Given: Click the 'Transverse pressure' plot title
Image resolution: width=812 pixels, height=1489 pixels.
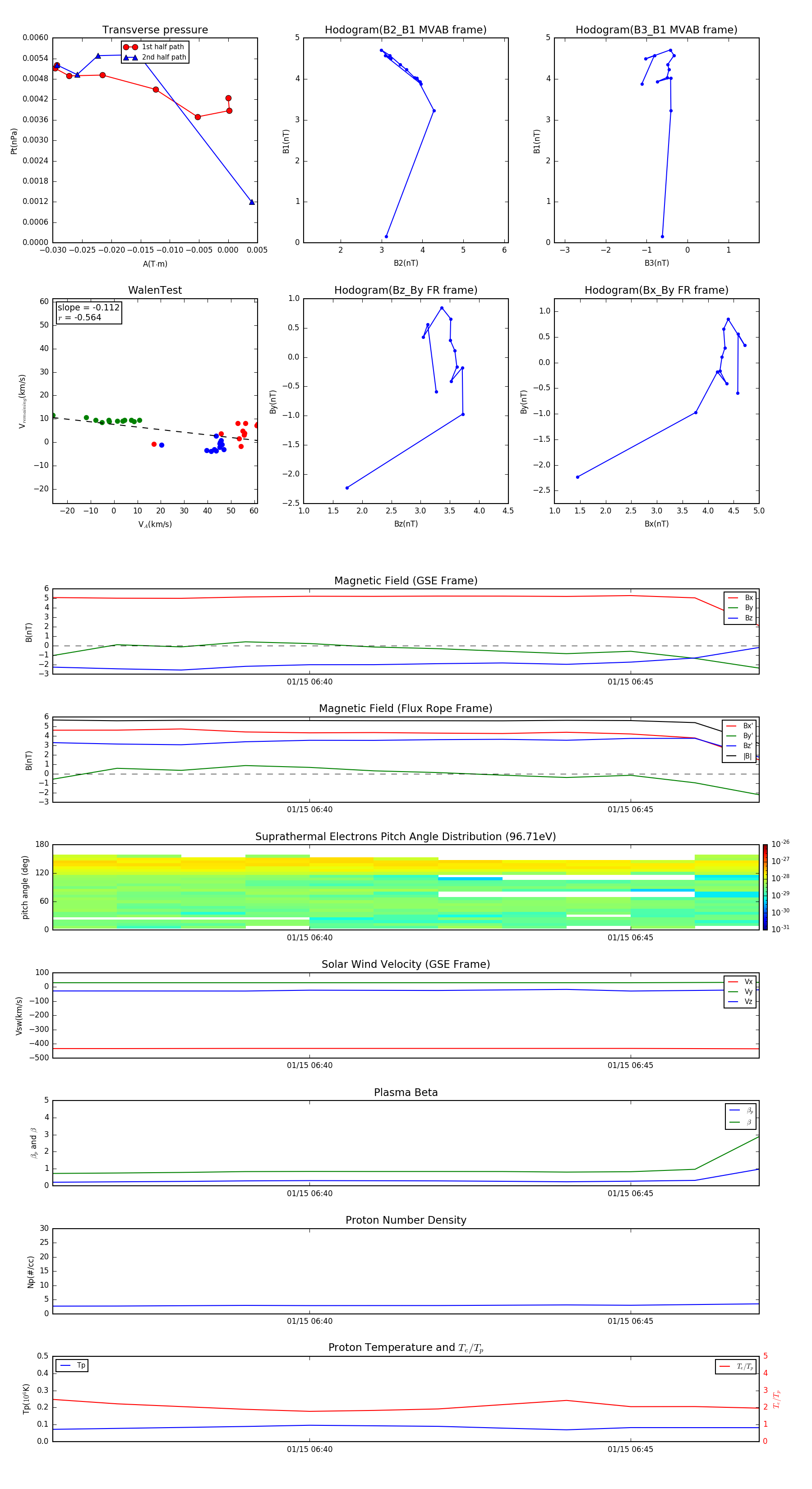Looking at the screenshot, I should pyautogui.click(x=155, y=30).
